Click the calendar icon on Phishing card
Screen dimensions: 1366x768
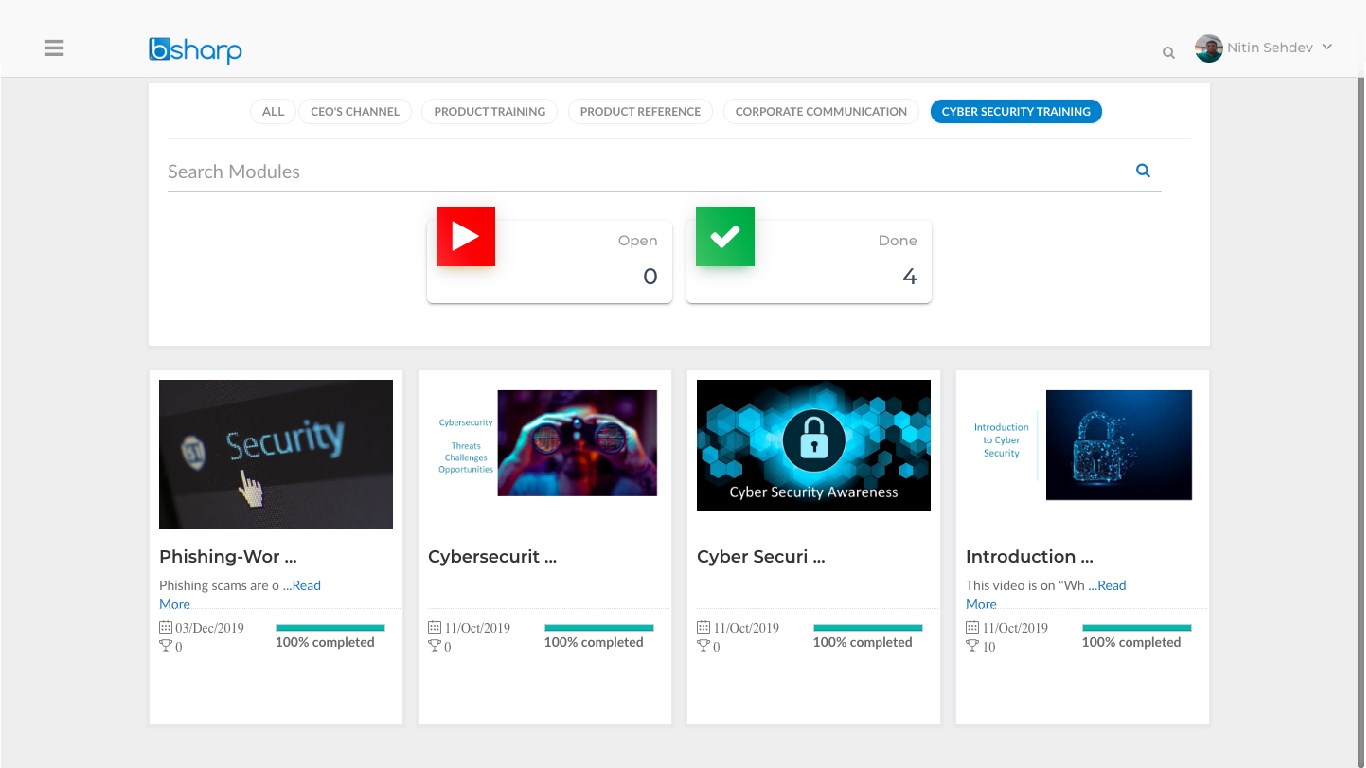tap(166, 627)
